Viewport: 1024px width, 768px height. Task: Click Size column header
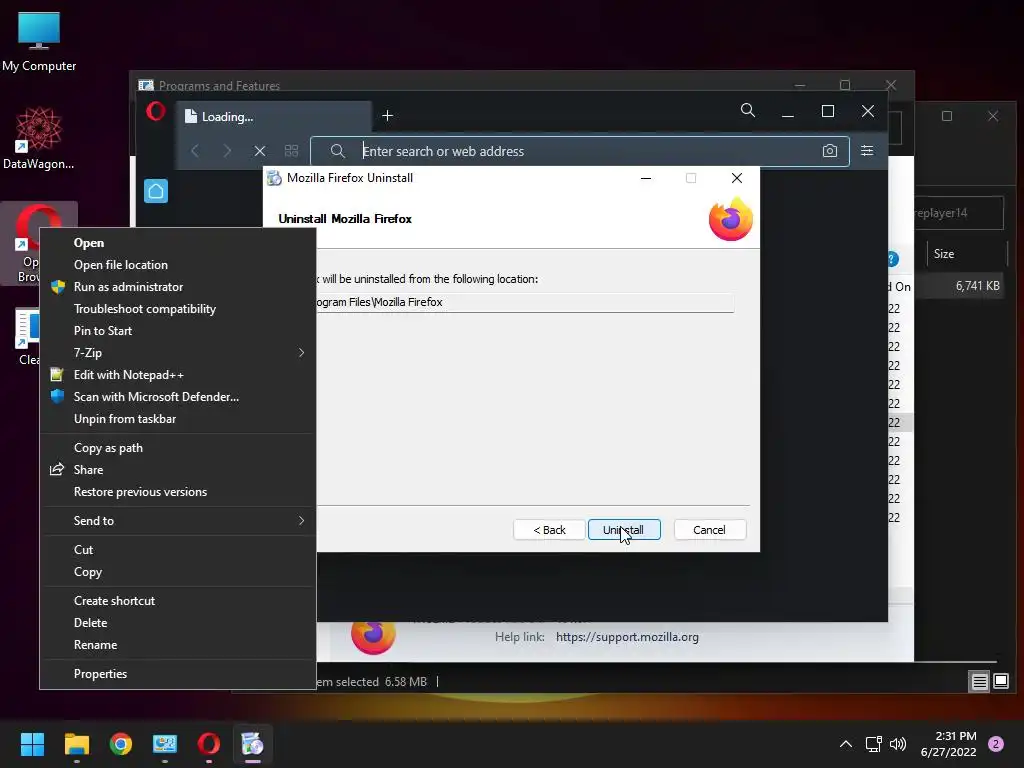tap(967, 253)
